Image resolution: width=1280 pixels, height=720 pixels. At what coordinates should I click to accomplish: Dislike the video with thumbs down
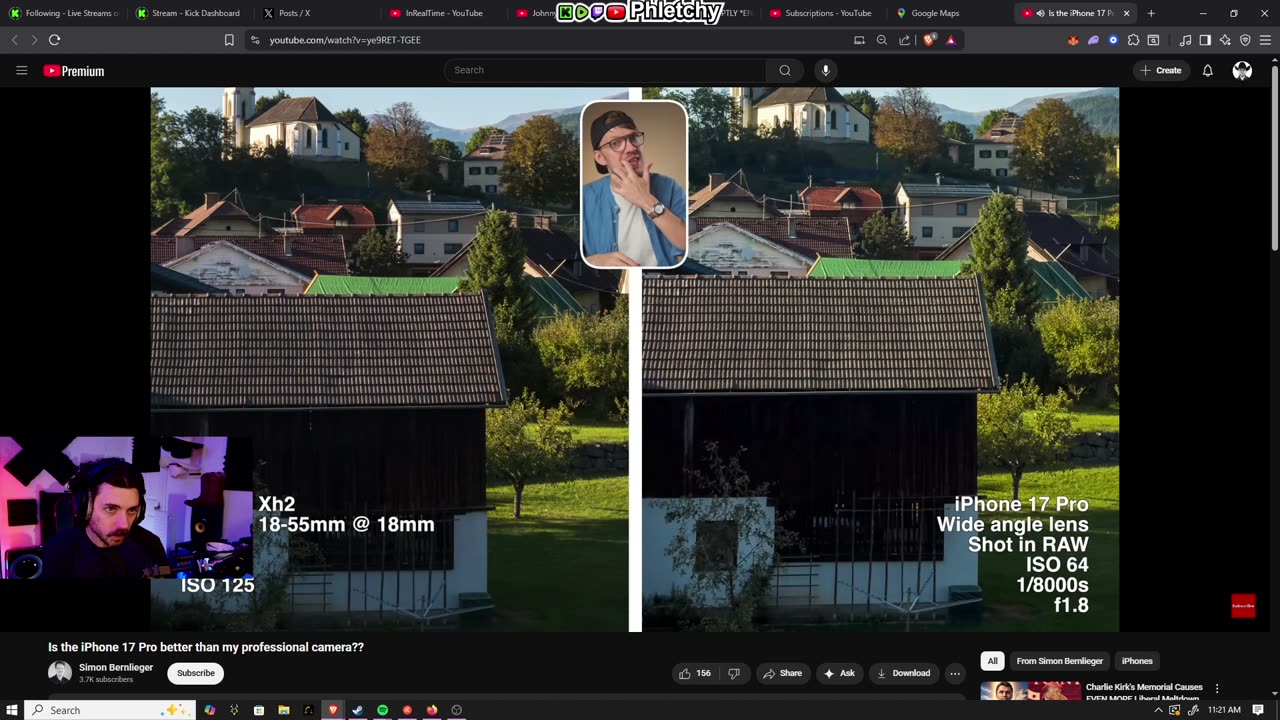(x=733, y=673)
